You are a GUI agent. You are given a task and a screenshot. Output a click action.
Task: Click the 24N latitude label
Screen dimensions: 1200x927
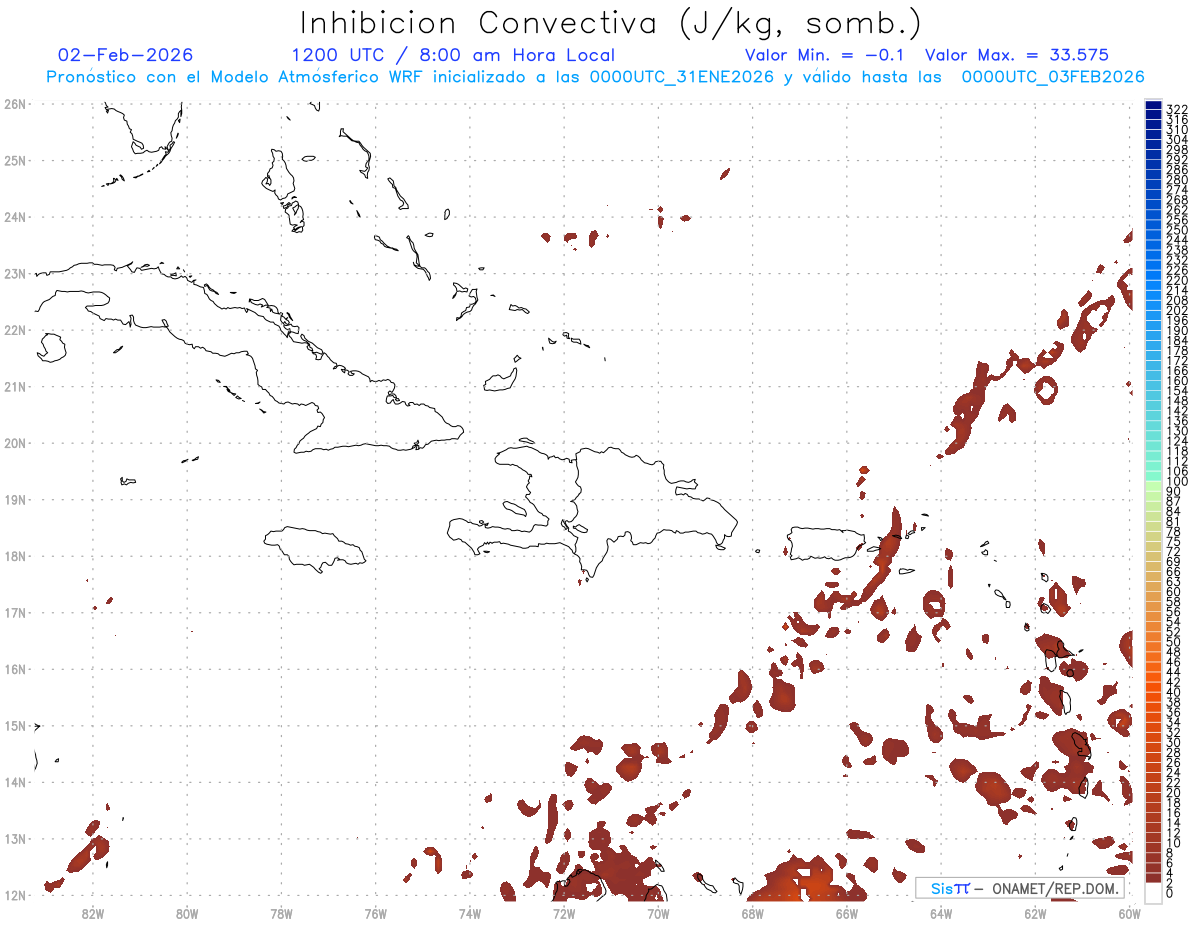click(x=14, y=217)
